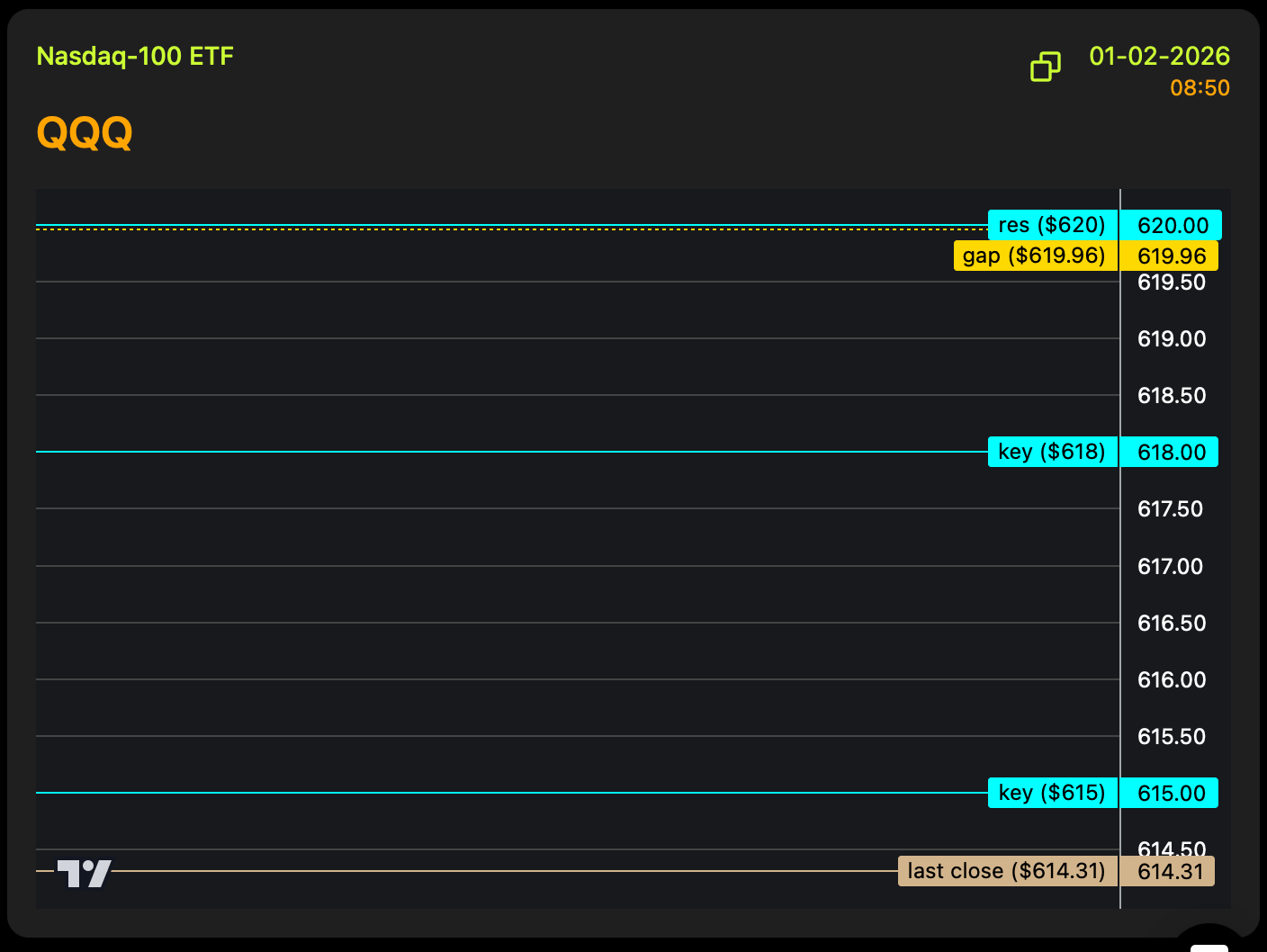Select the key ($618) level label

pos(1052,452)
